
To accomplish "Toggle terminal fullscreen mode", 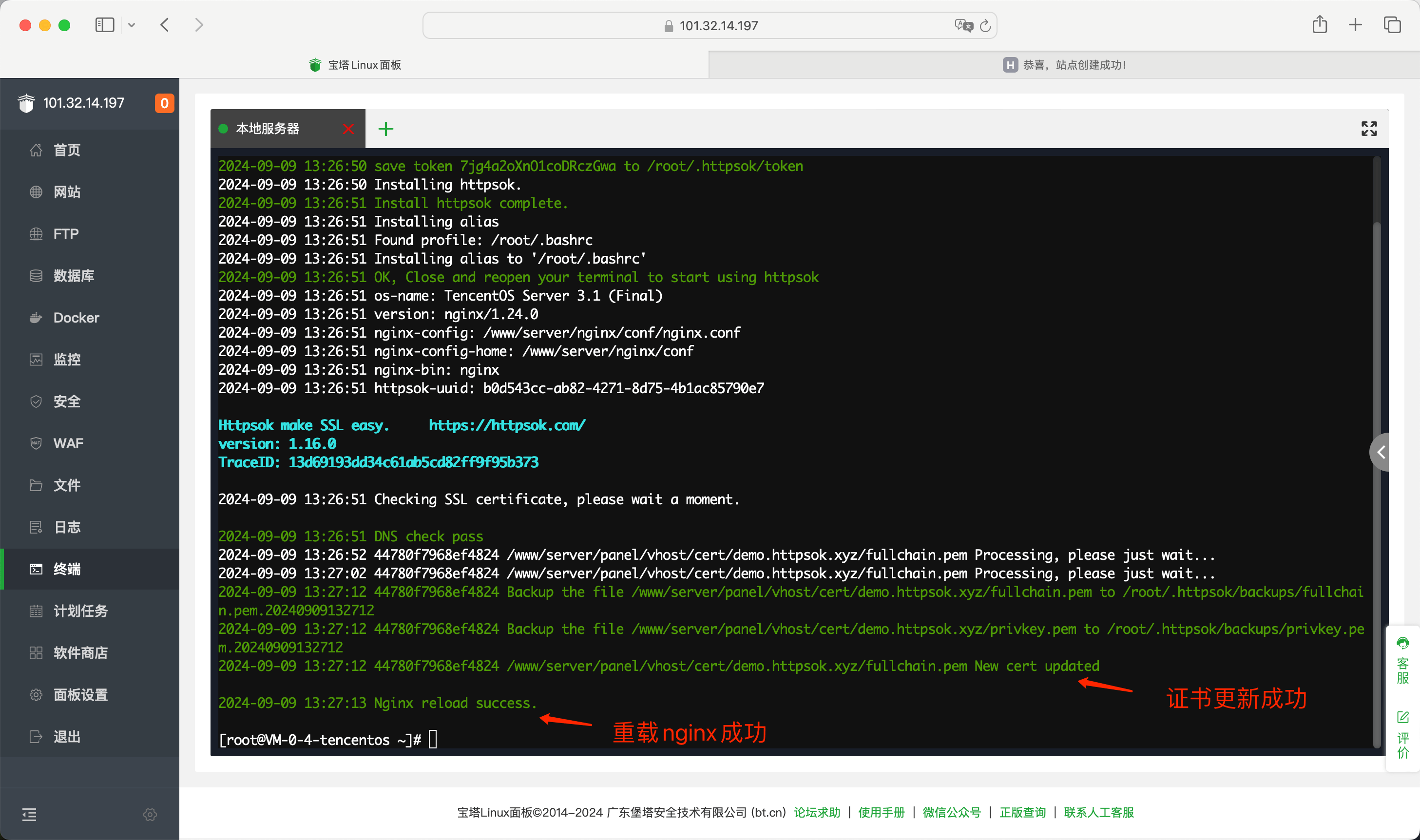I will tap(1369, 129).
